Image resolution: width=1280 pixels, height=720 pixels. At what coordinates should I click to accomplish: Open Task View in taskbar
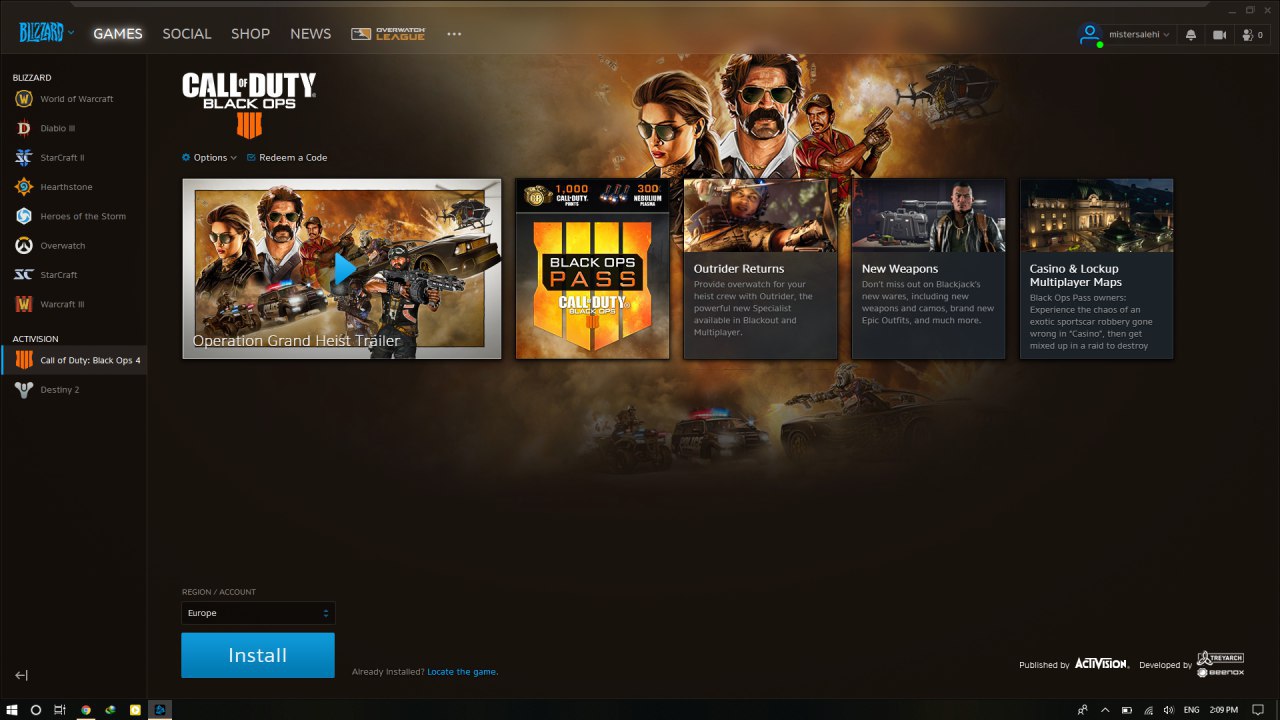coord(60,710)
